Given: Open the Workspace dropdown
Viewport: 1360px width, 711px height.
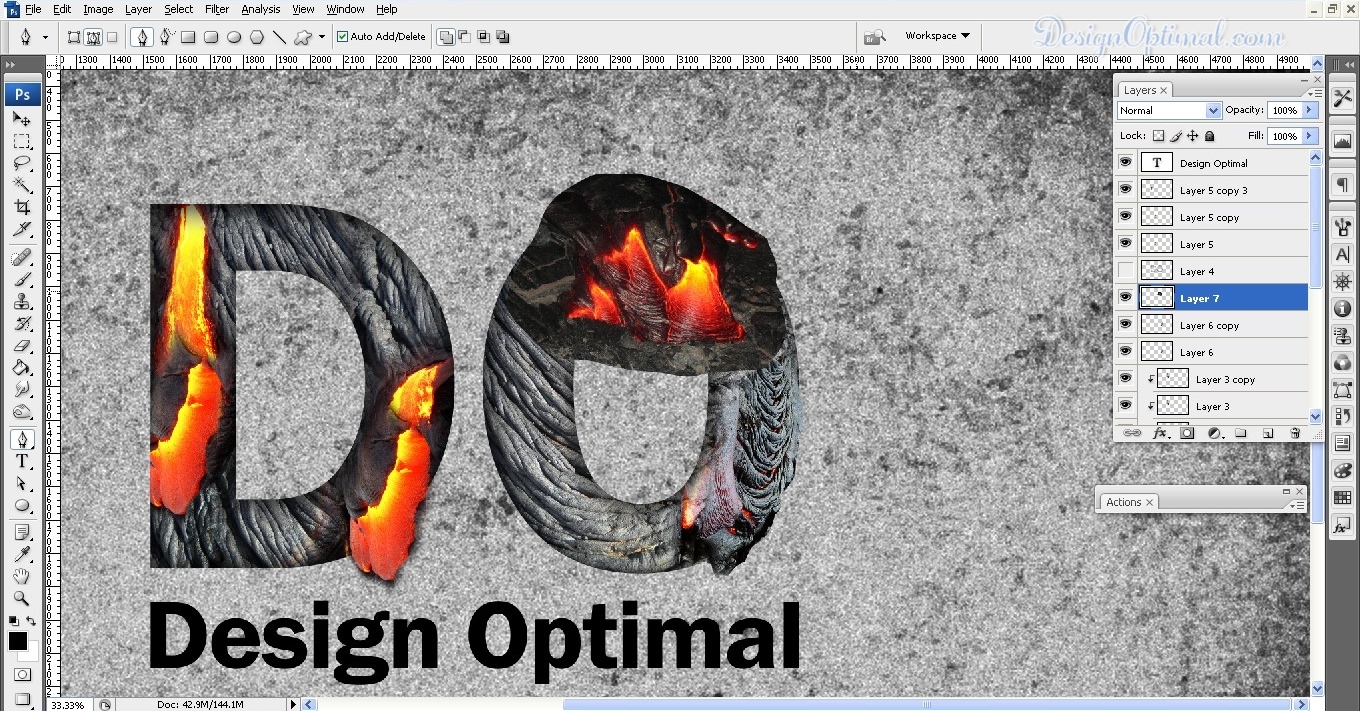Looking at the screenshot, I should [937, 36].
